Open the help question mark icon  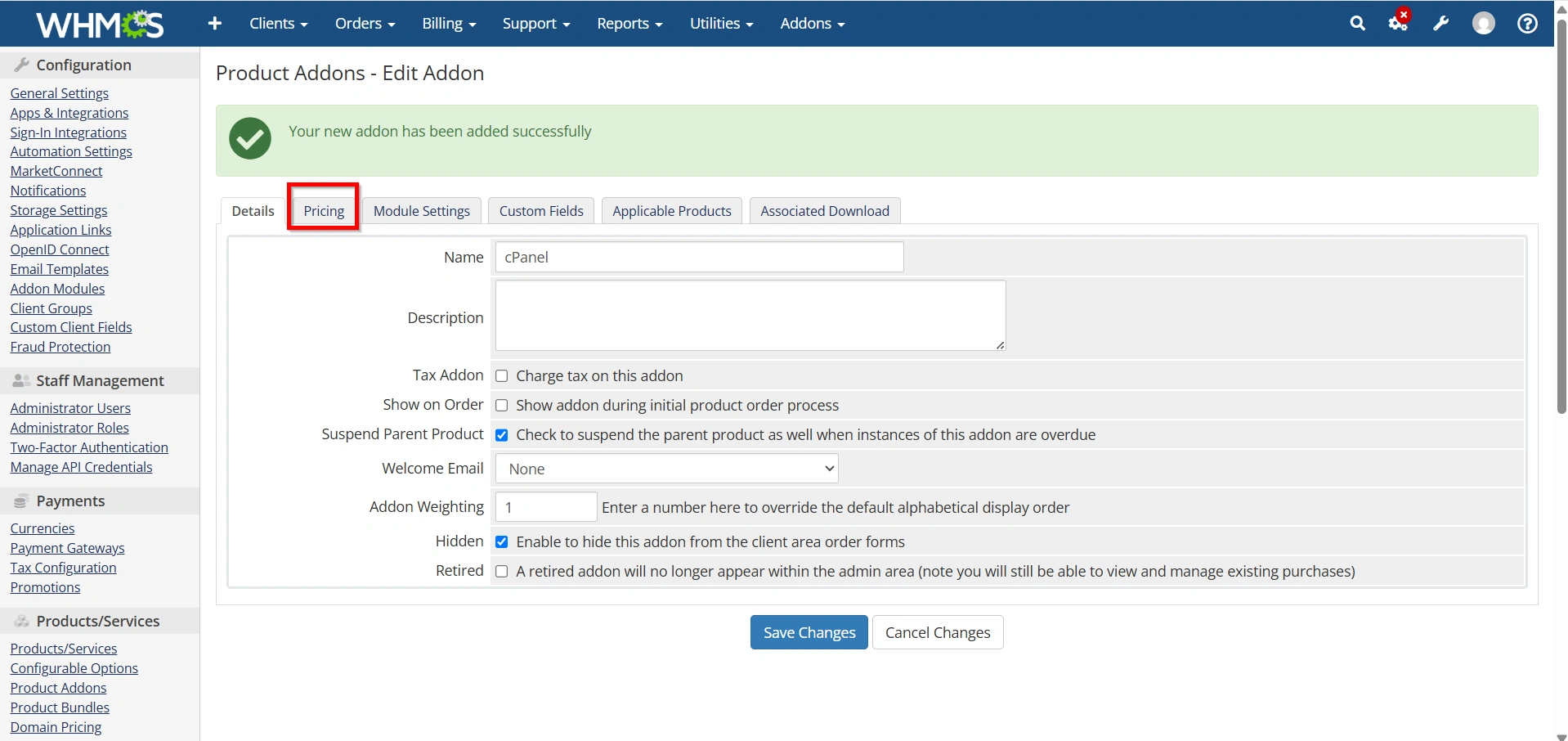point(1526,24)
